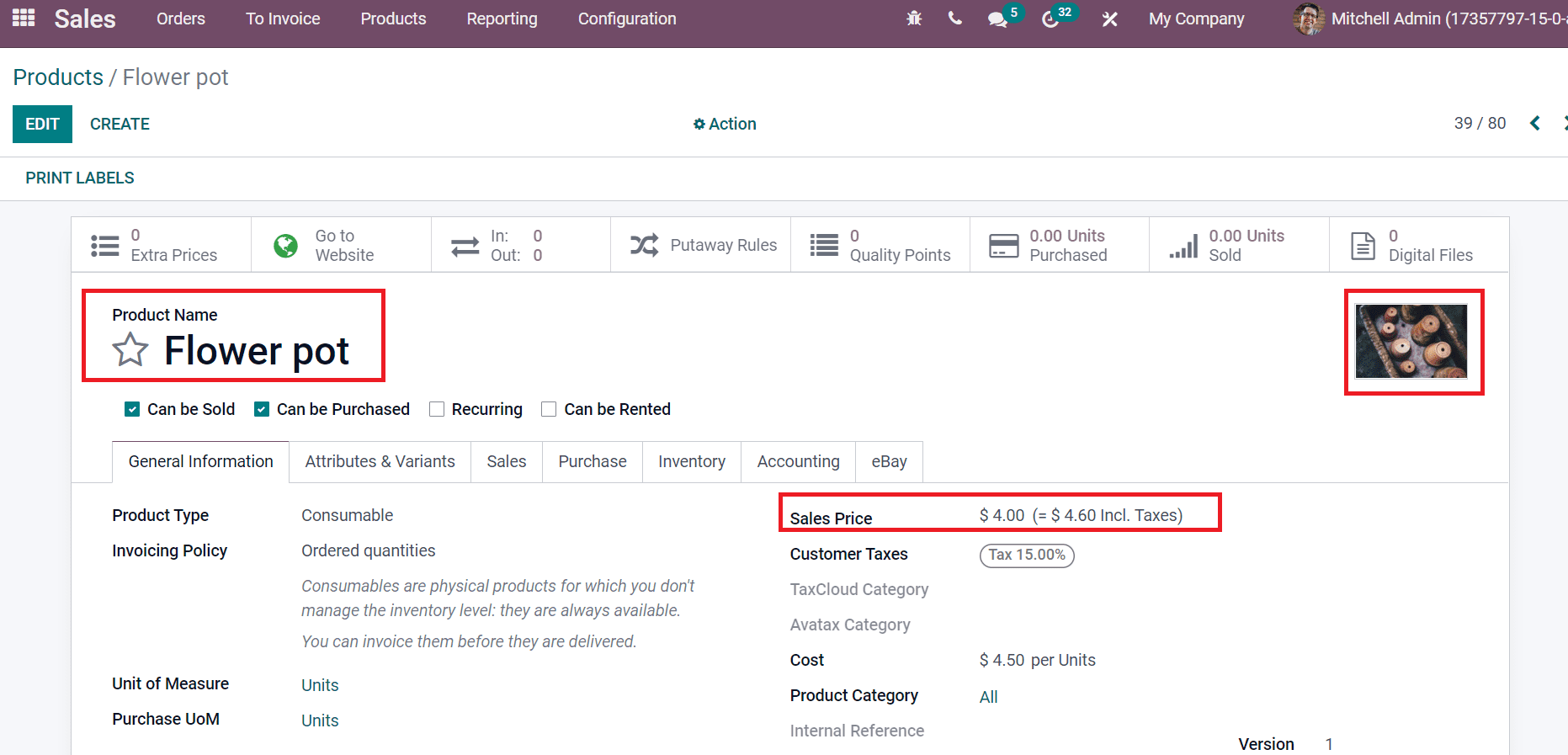Click the Digital Files document icon

click(x=1363, y=246)
